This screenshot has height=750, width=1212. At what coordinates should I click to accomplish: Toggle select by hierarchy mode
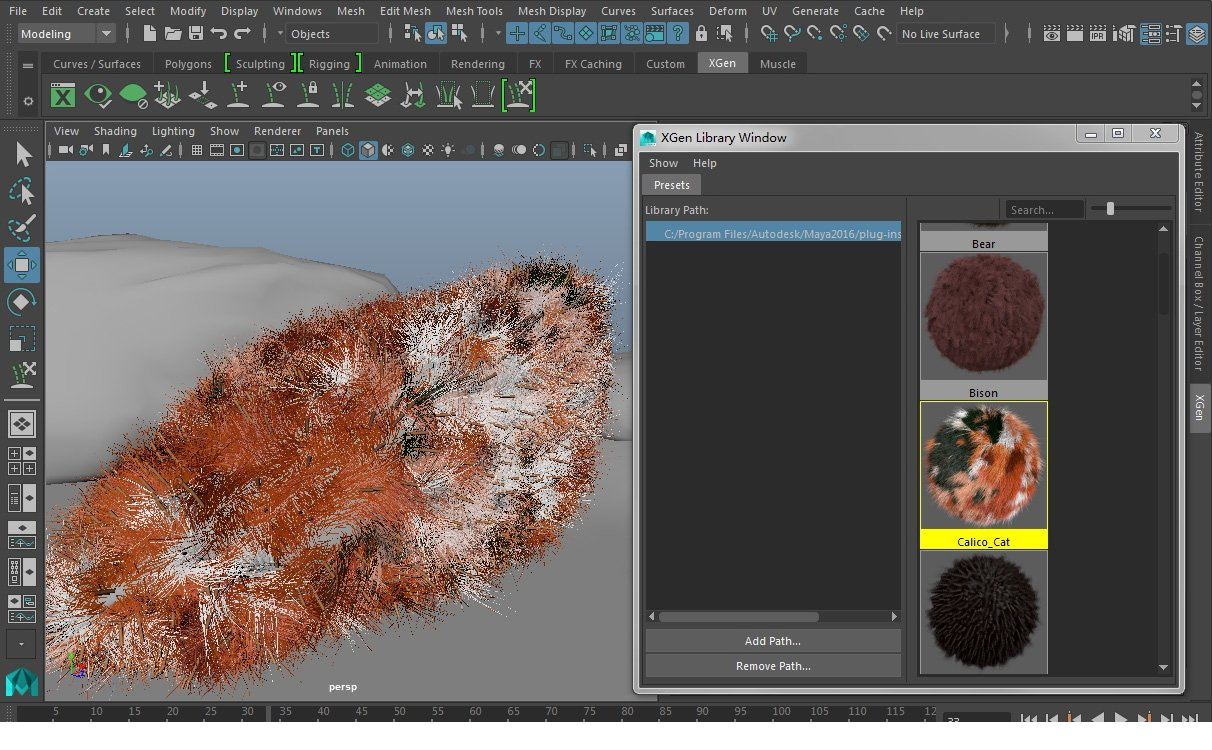coord(413,33)
